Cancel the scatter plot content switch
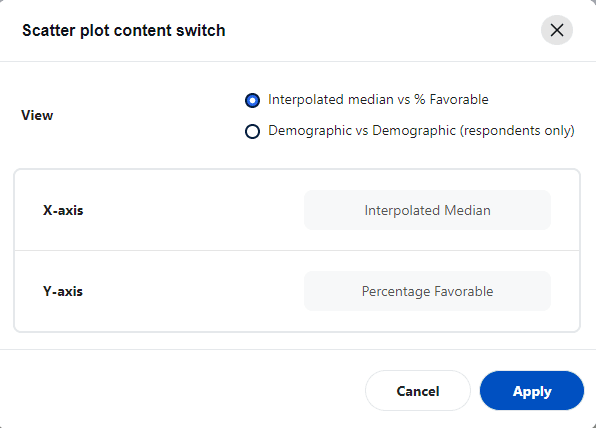 tap(418, 391)
